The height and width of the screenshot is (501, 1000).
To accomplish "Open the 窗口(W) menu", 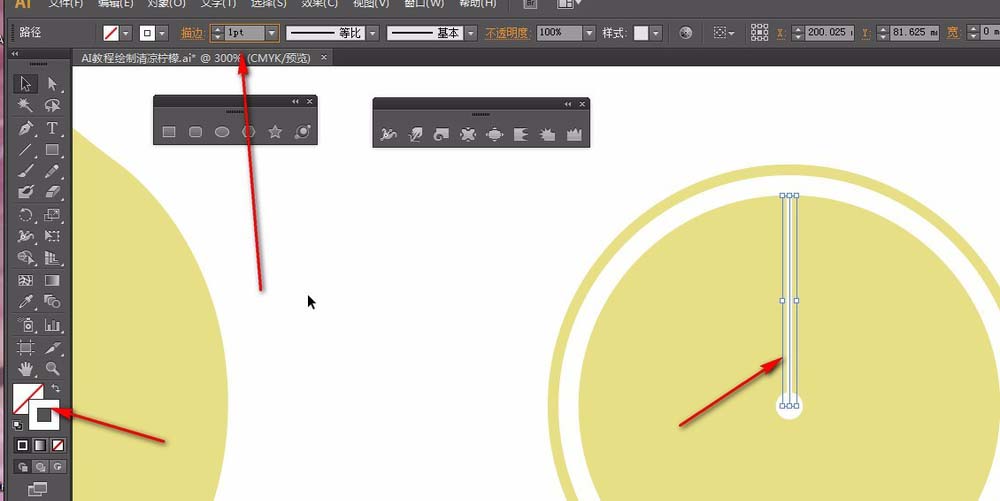I will tap(424, 4).
